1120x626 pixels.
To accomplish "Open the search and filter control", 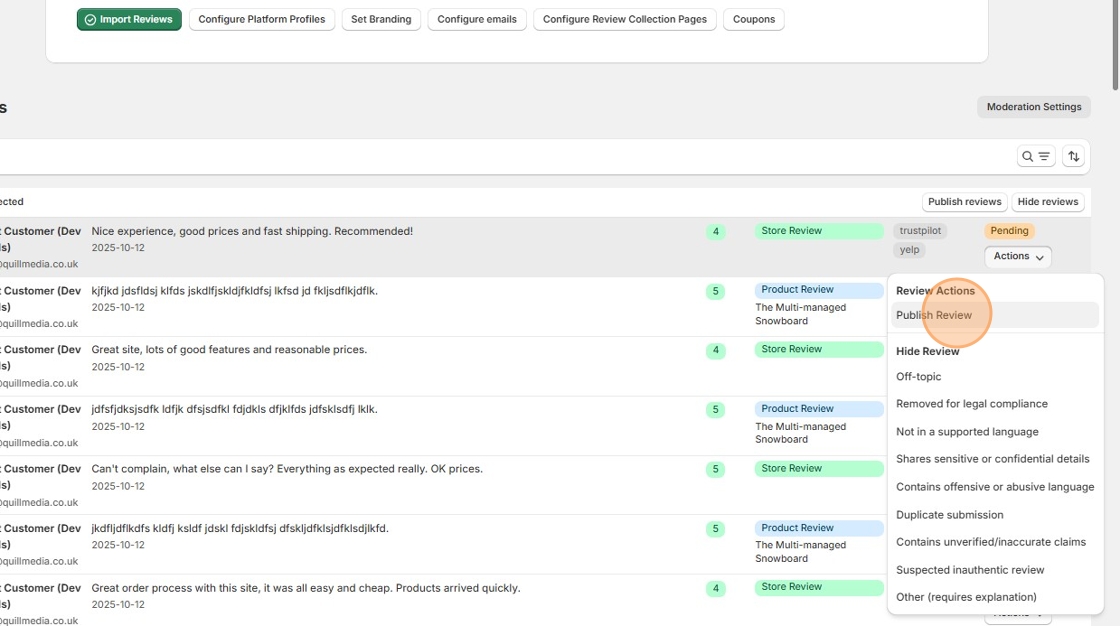I will click(1035, 156).
